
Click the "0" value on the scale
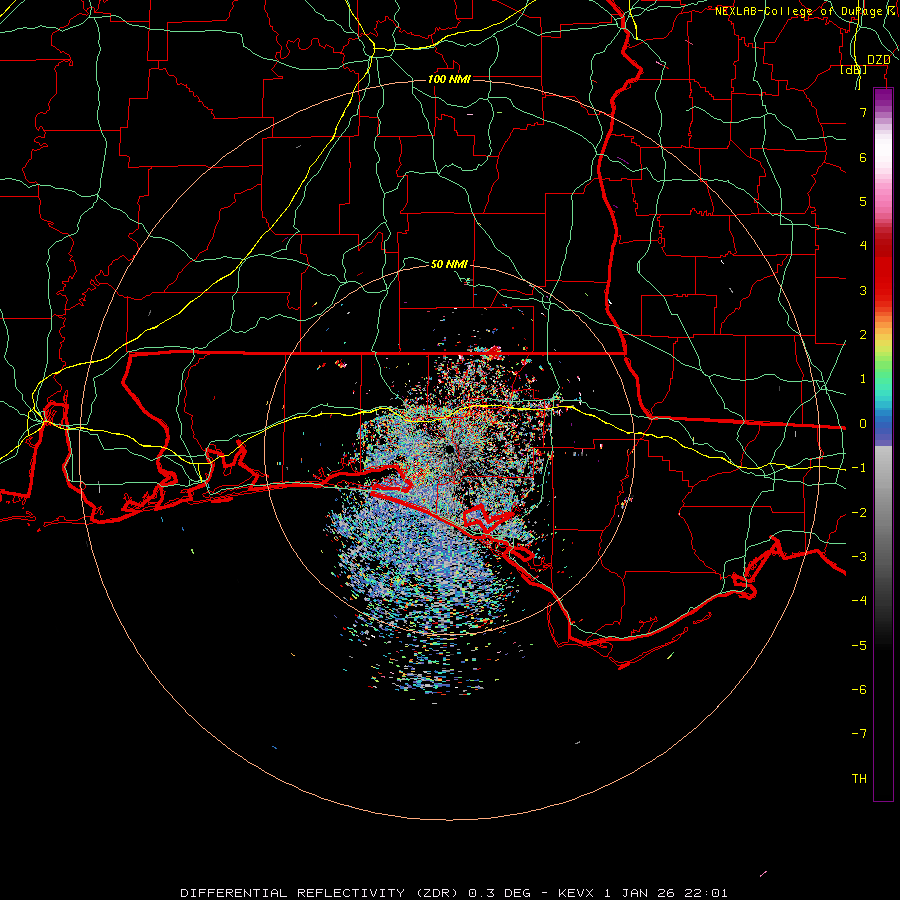click(x=863, y=424)
